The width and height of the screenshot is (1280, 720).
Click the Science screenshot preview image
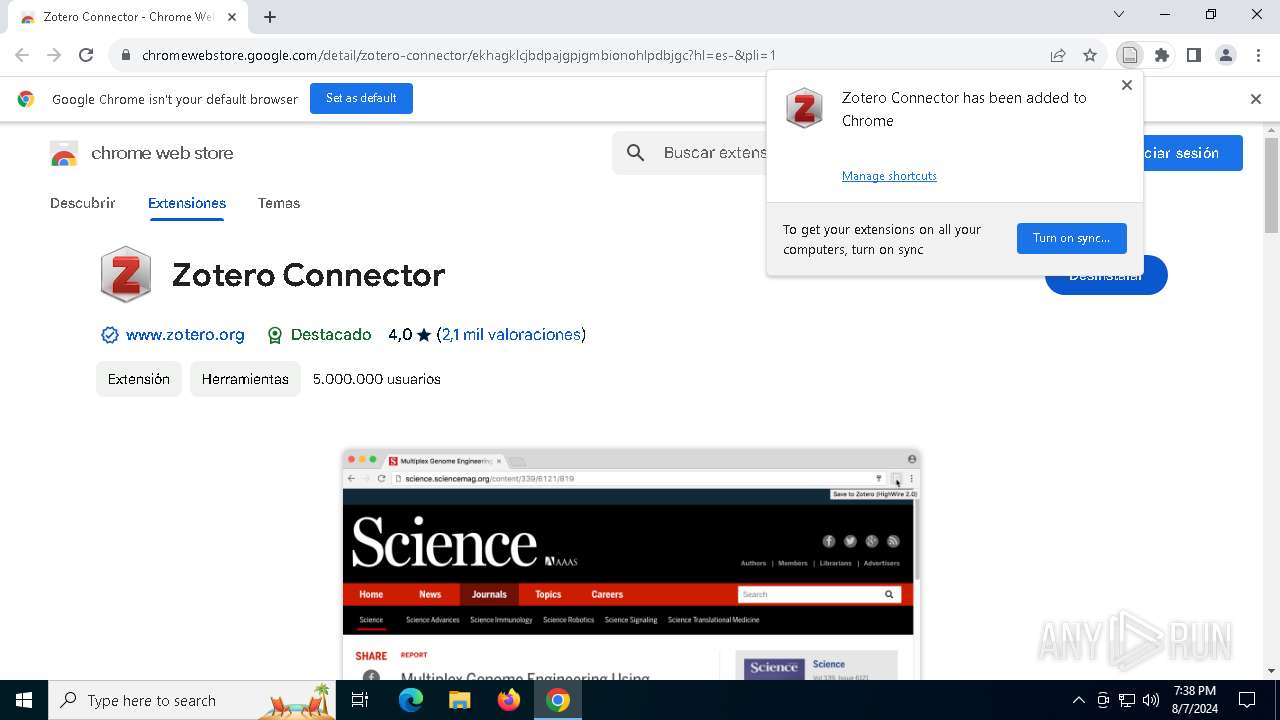(x=631, y=565)
